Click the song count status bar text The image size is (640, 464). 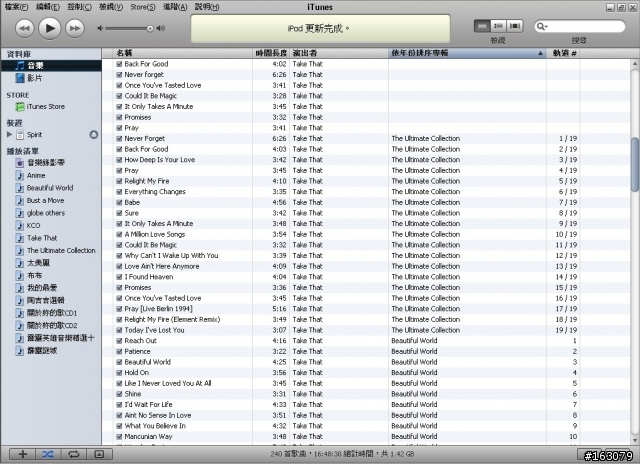342,454
